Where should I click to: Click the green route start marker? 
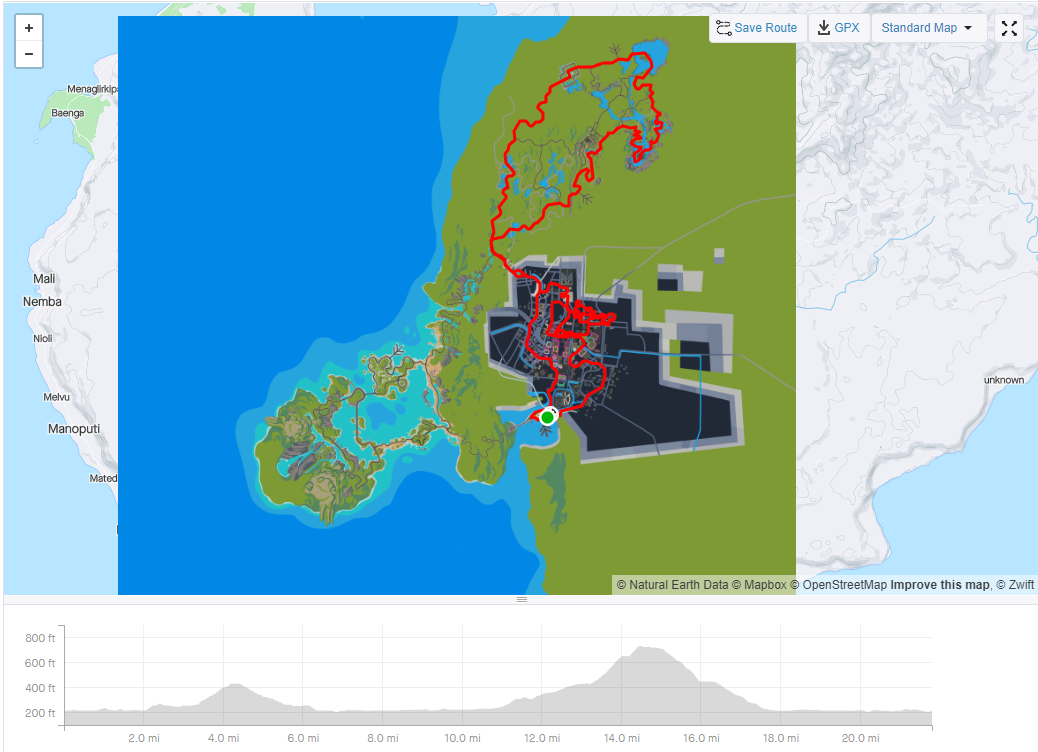point(547,417)
